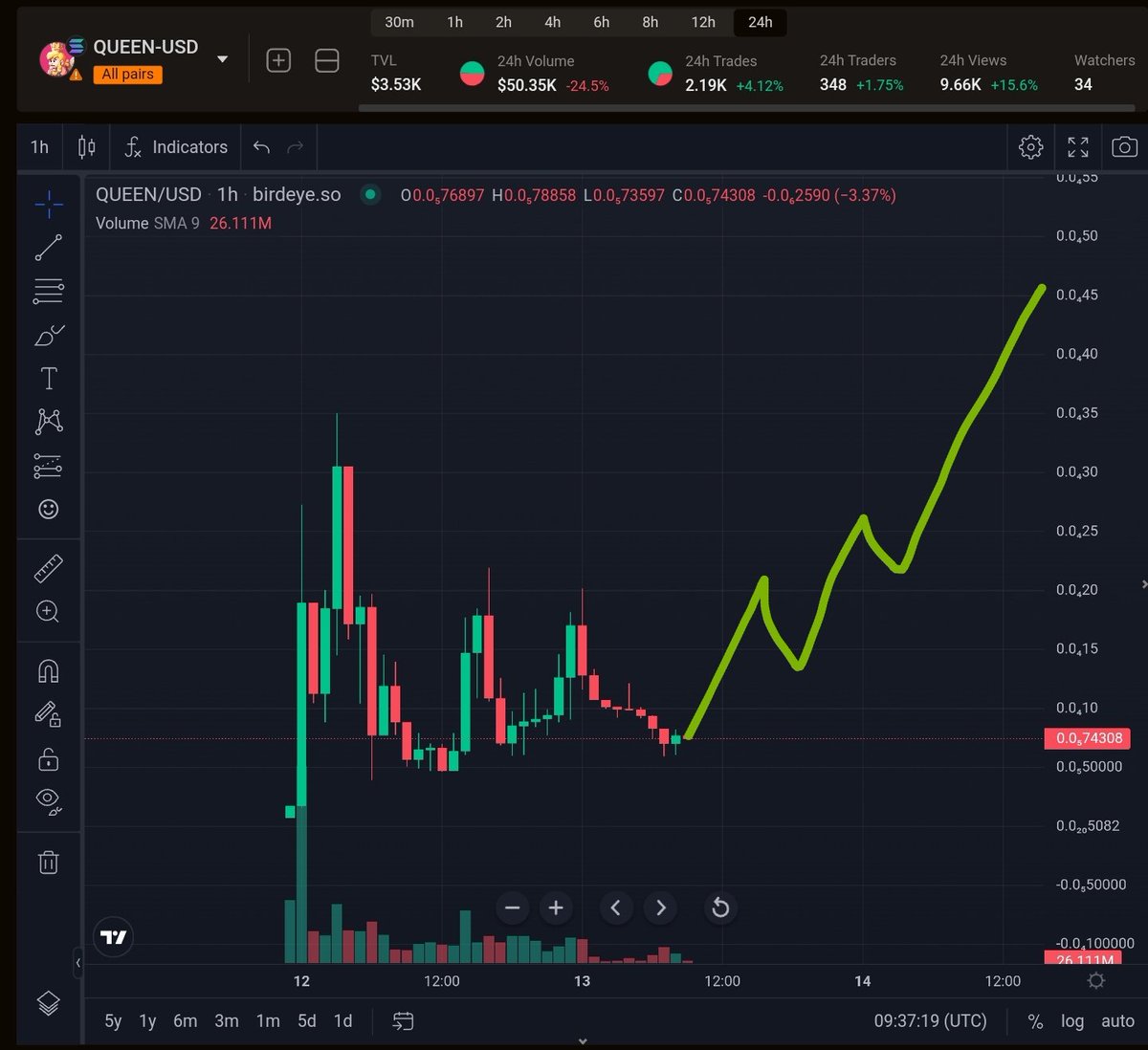This screenshot has width=1148, height=1050.
Task: Toggle lock all drawings
Action: coord(49,759)
